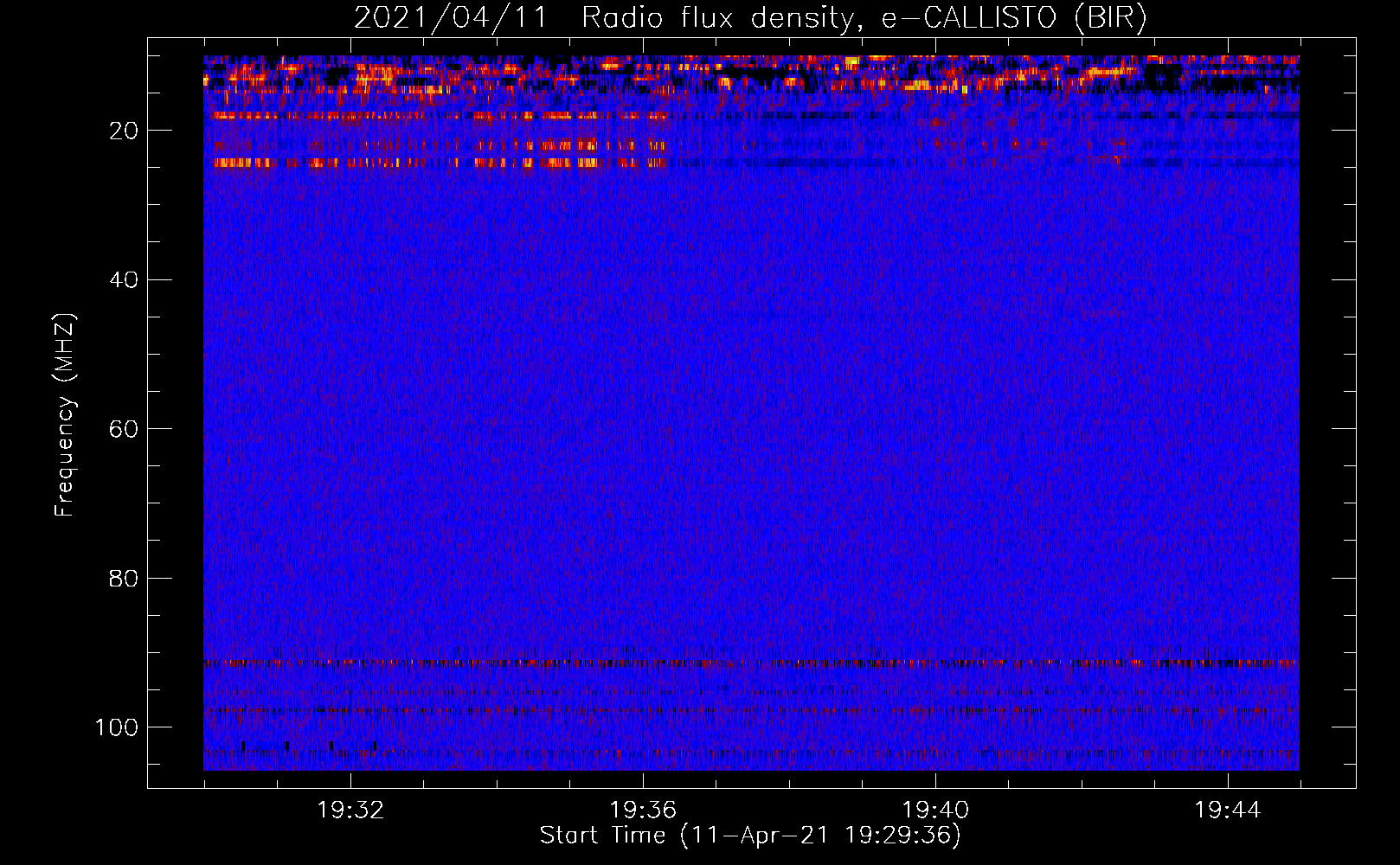Click the 100 frequency tick label
Screen dimensions: 1400x865
[x=117, y=727]
